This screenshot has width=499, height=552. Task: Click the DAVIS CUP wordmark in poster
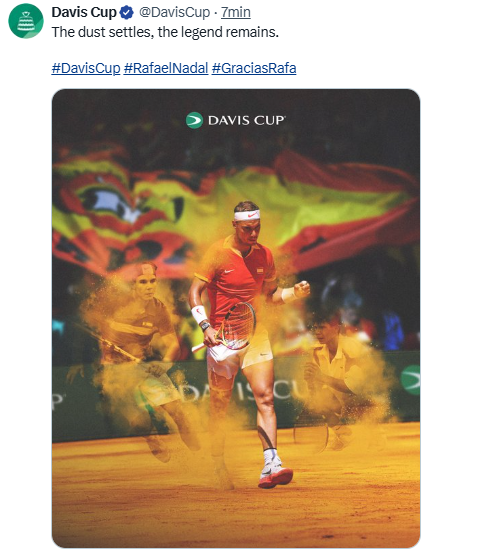[x=247, y=120]
